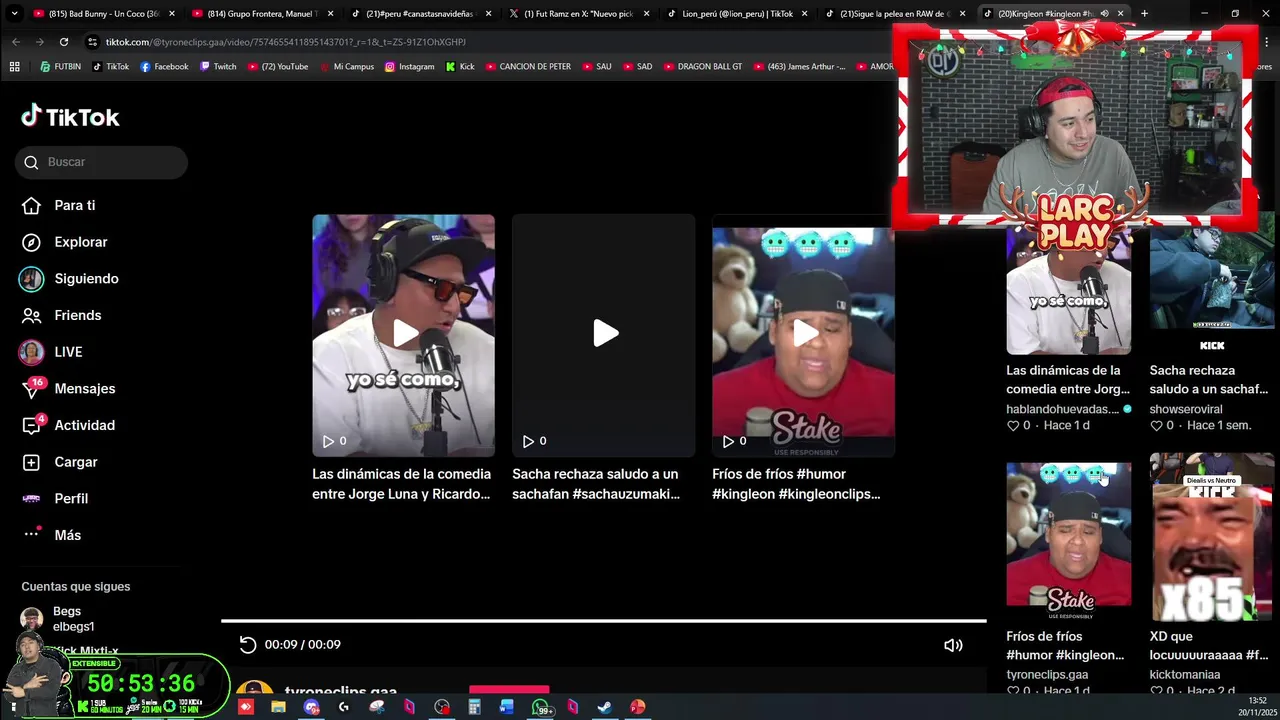Image resolution: width=1280 pixels, height=720 pixels.
Task: Switch to the Grupo Frontera tab
Action: click(x=262, y=14)
